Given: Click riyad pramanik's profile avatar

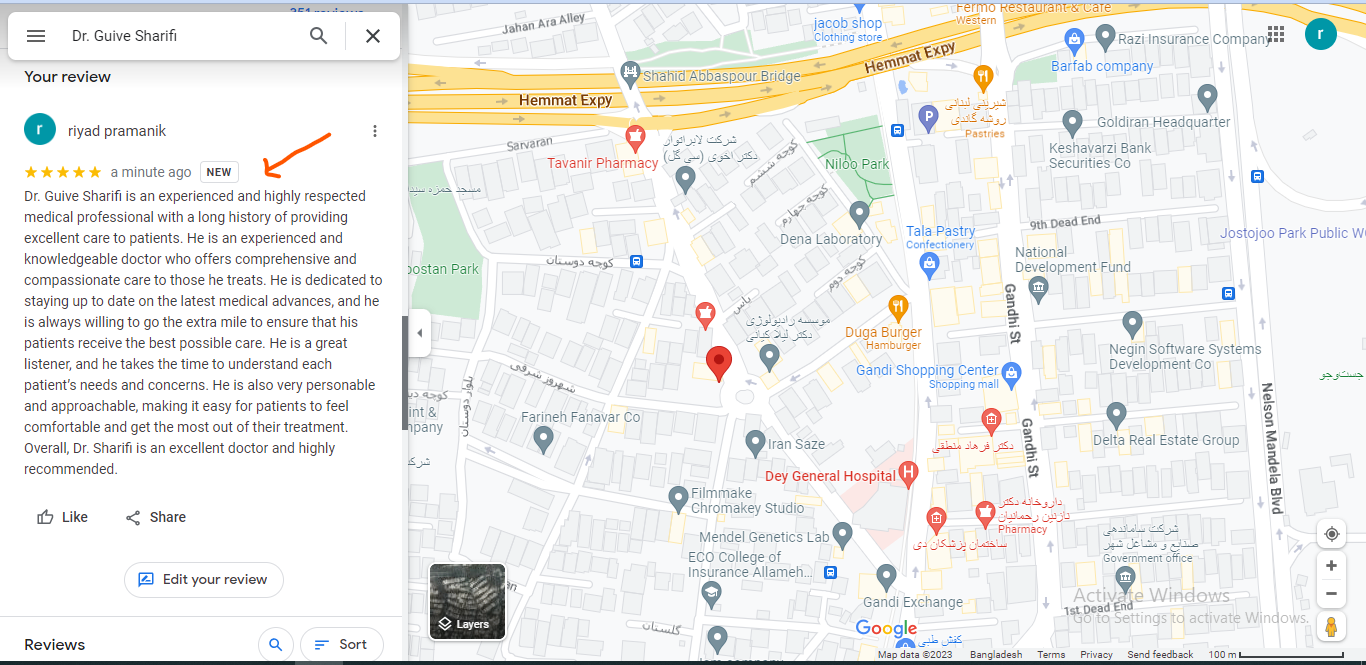Looking at the screenshot, I should (x=40, y=129).
